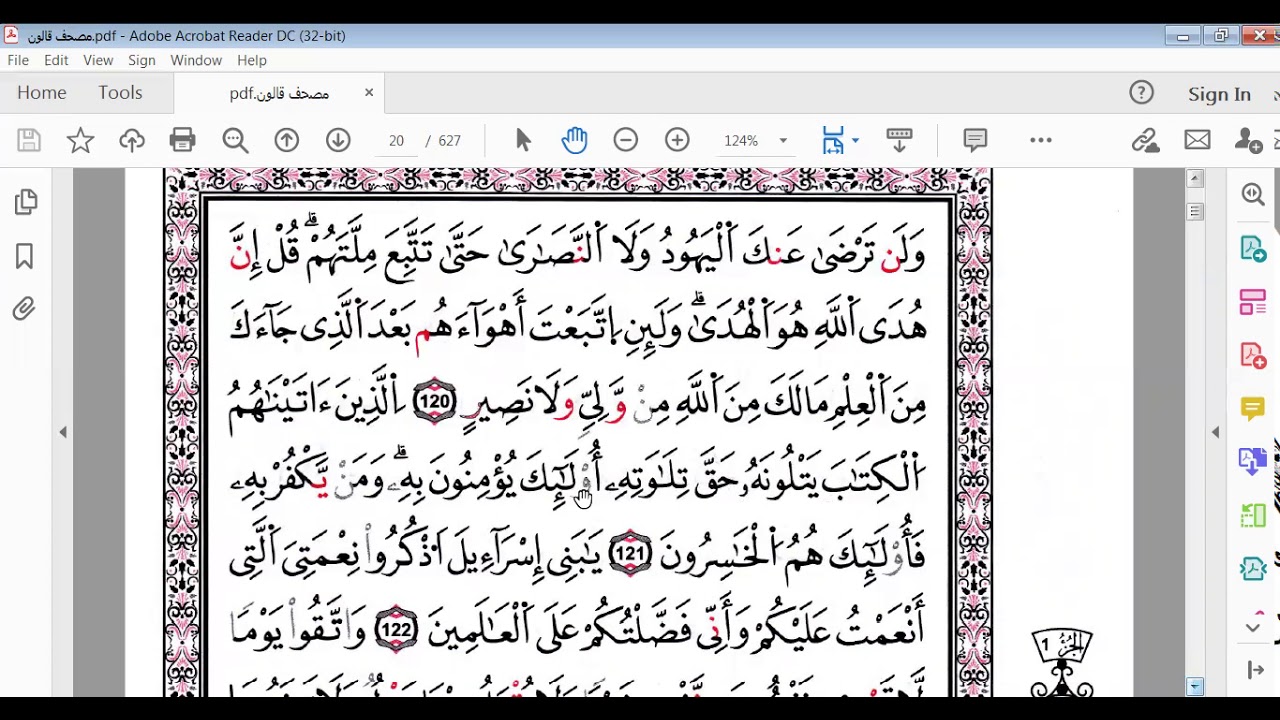Click the Save file icon
The image size is (1280, 720).
pyautogui.click(x=29, y=141)
